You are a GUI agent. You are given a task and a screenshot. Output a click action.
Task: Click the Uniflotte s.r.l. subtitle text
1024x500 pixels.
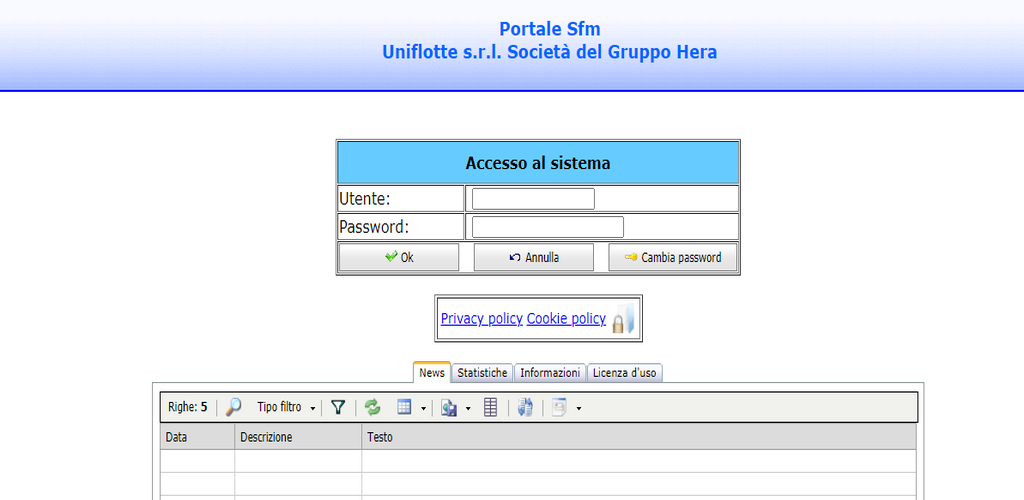[549, 52]
